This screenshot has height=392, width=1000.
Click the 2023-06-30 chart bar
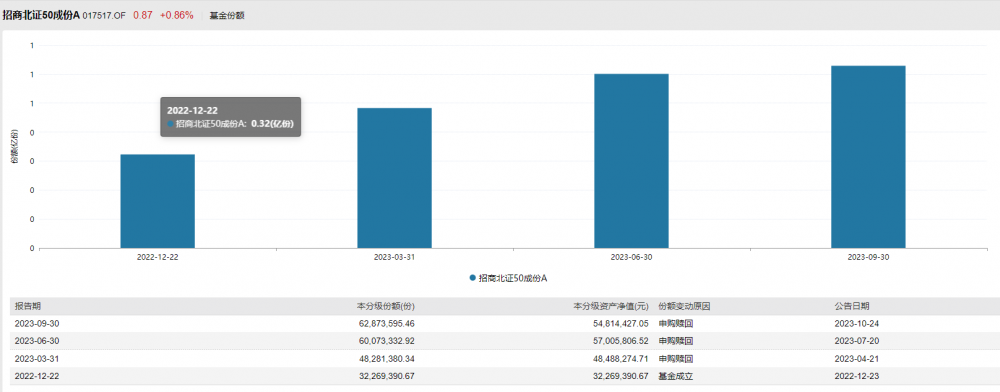pyautogui.click(x=631, y=161)
